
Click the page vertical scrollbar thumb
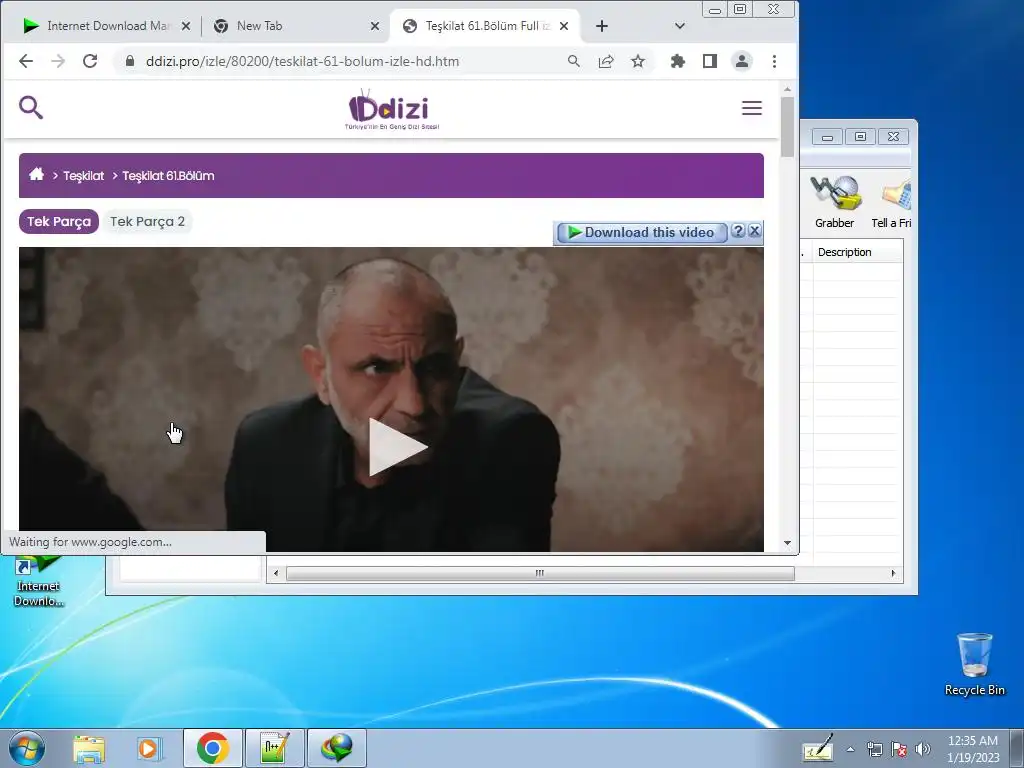click(788, 127)
